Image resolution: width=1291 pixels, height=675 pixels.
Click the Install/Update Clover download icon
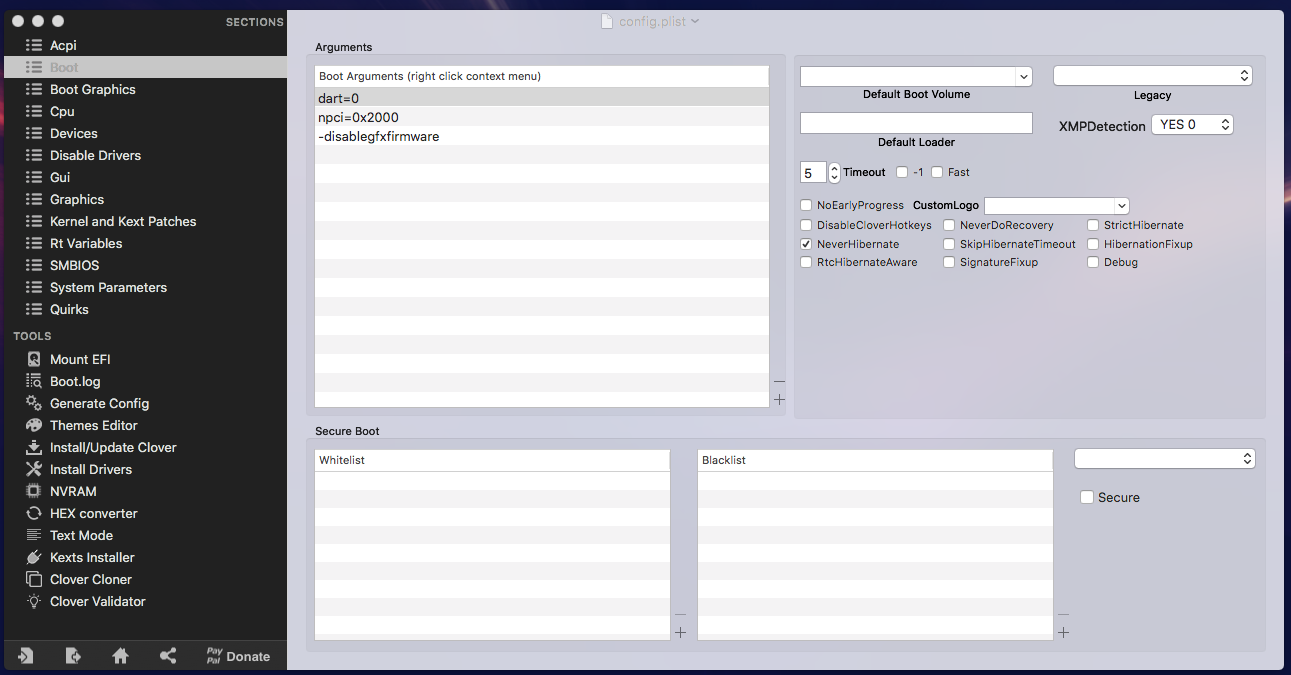pyautogui.click(x=34, y=447)
